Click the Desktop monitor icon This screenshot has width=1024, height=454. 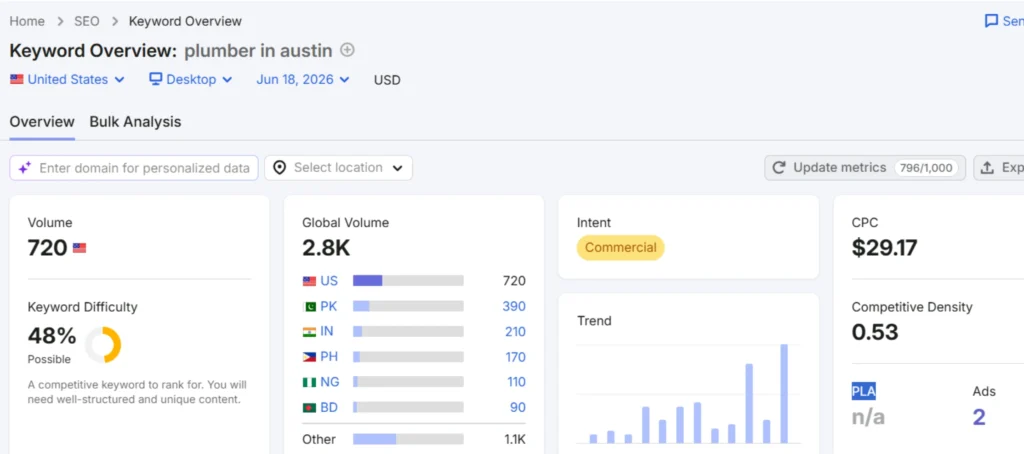[155, 79]
